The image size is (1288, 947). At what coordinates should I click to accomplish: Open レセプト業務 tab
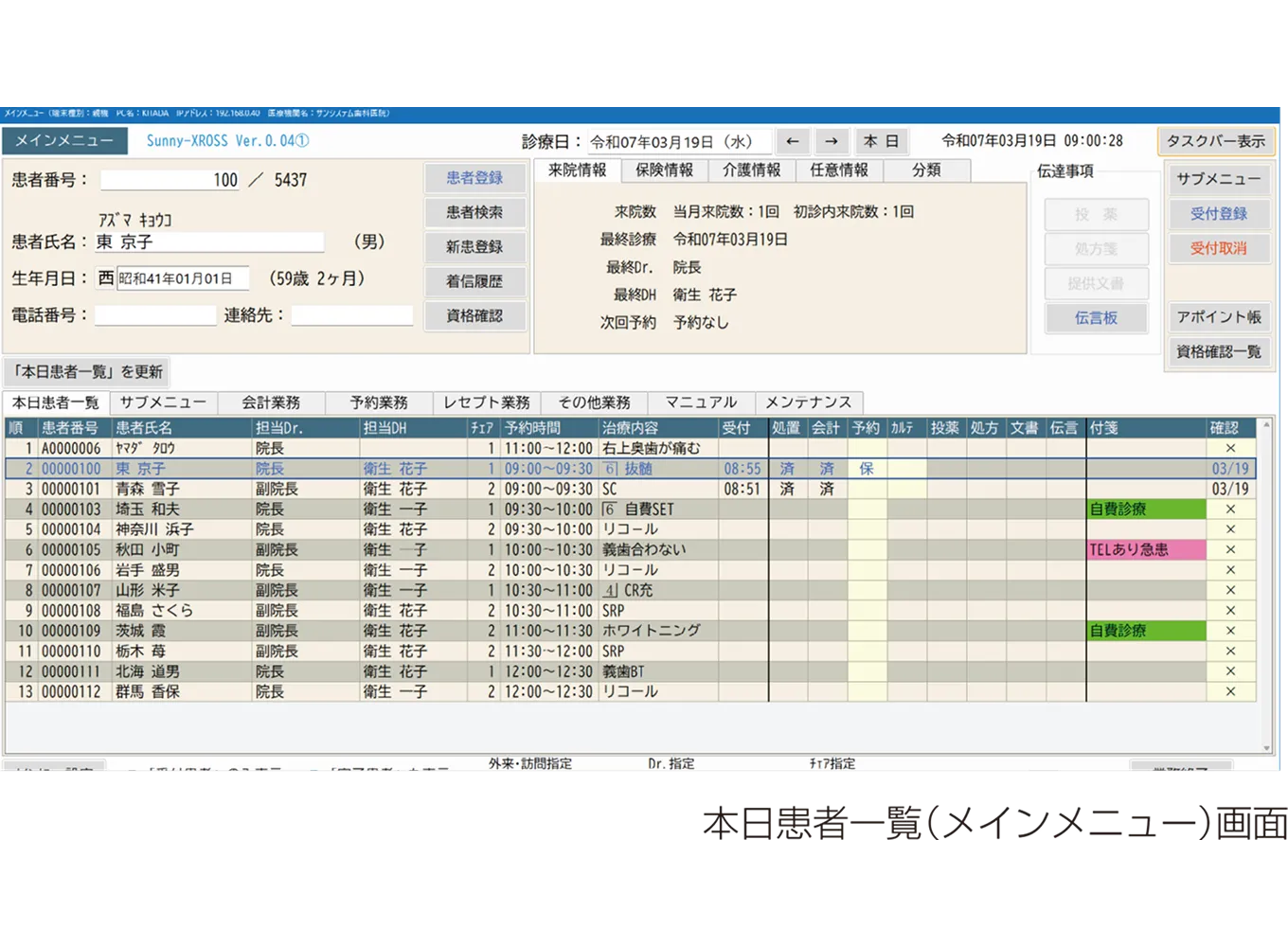tap(487, 402)
